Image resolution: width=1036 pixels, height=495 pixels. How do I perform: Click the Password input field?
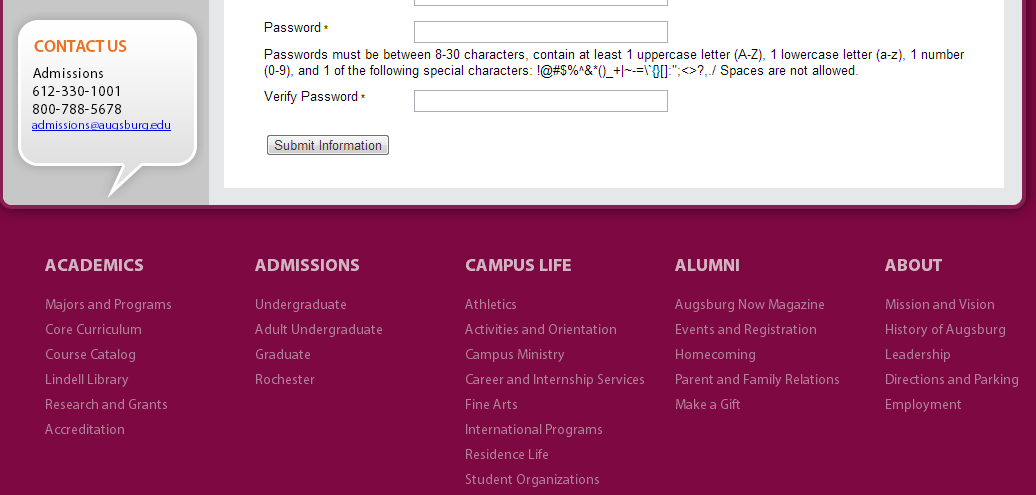[x=540, y=32]
